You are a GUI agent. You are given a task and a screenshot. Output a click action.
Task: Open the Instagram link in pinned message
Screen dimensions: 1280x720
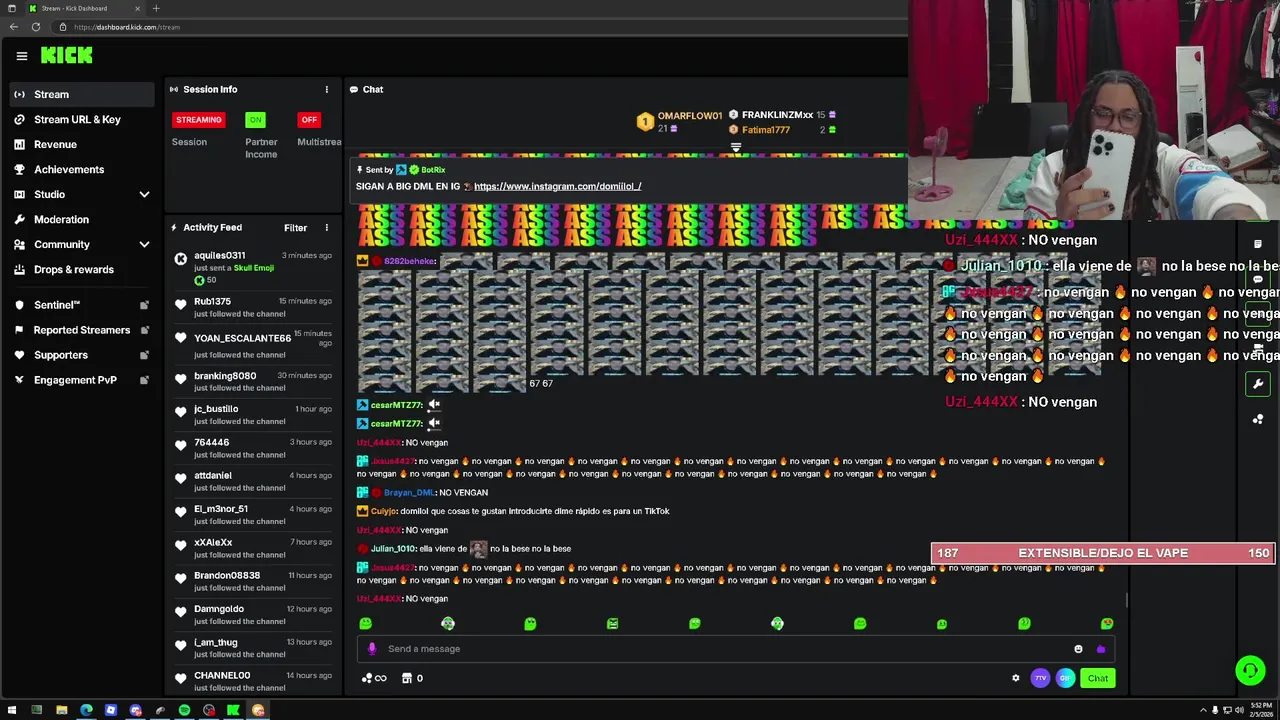coord(557,187)
